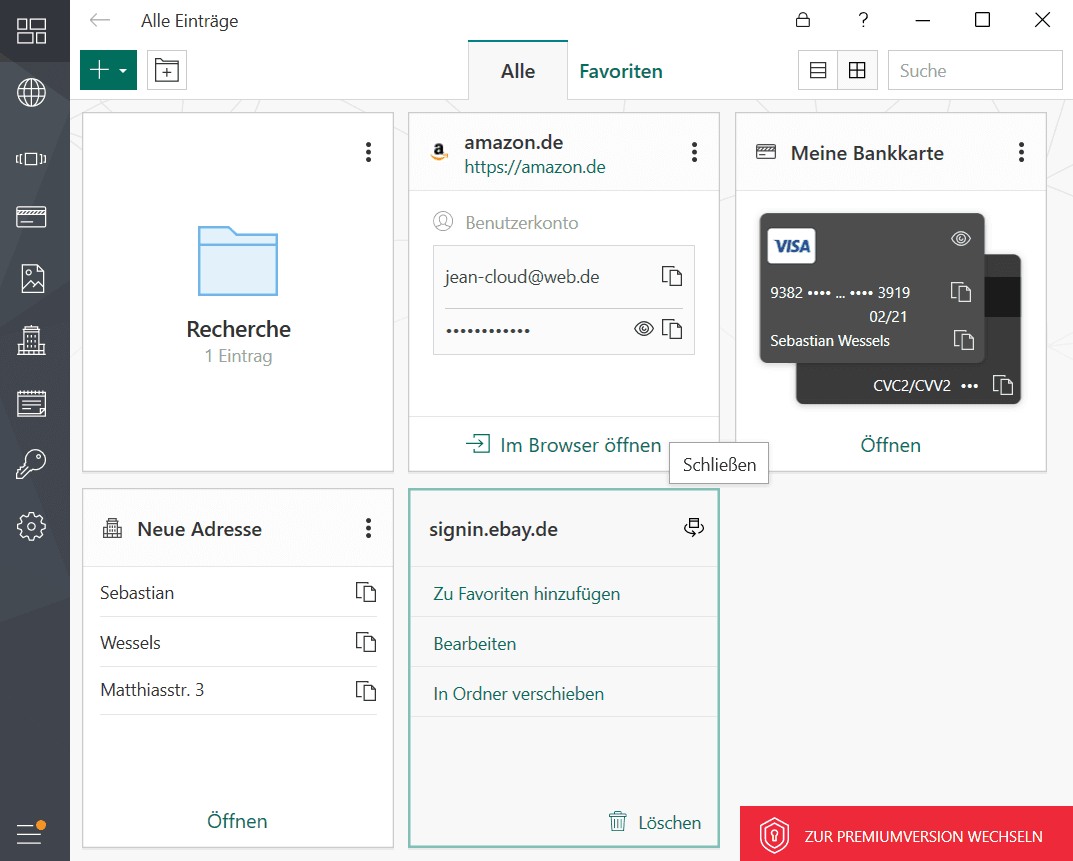Copy the CVC2/CVV2 code
The image size is (1073, 861).
tap(1003, 385)
